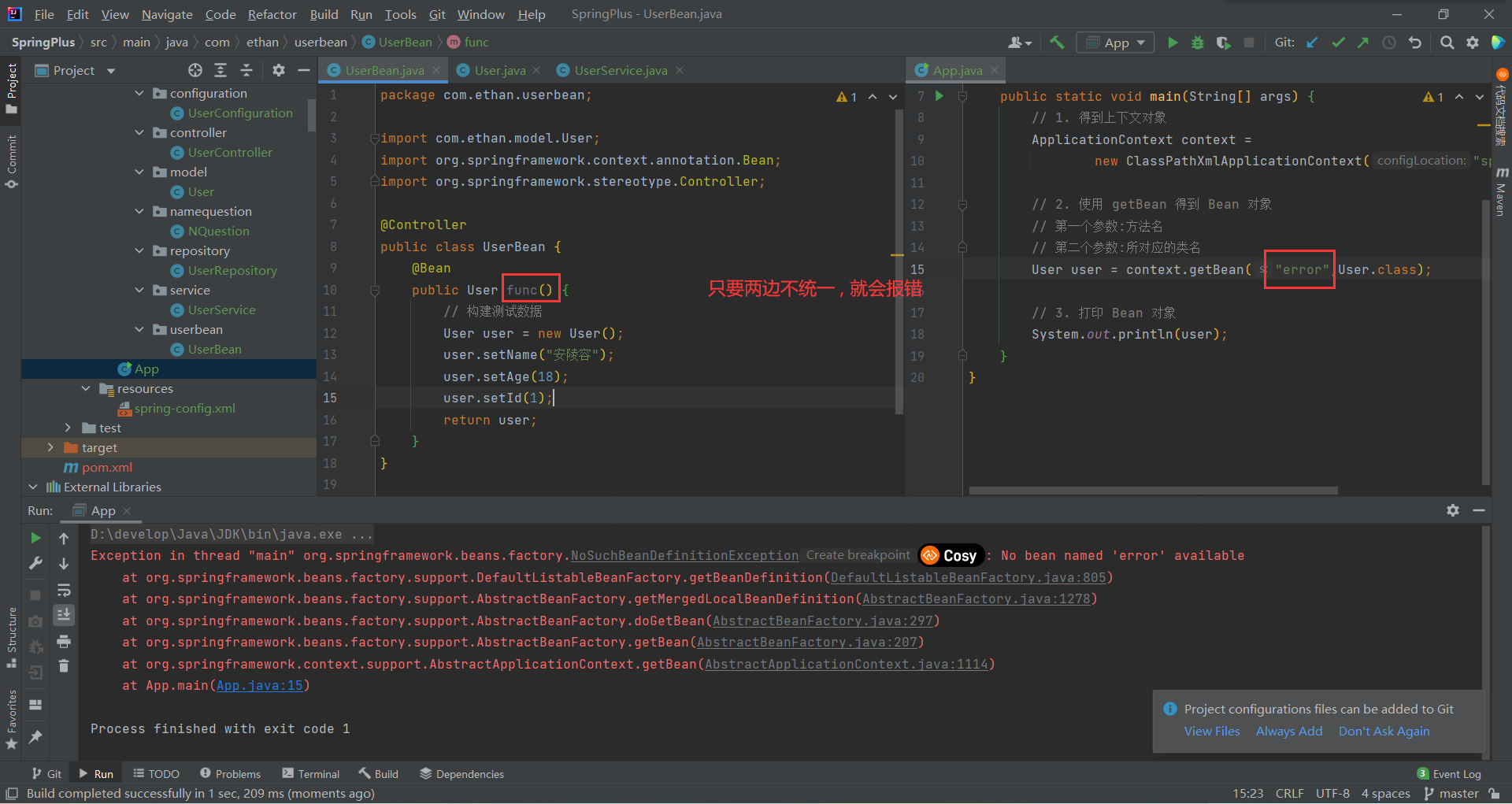Click Always Add in notification
This screenshot has width=1512, height=804.
point(1289,731)
